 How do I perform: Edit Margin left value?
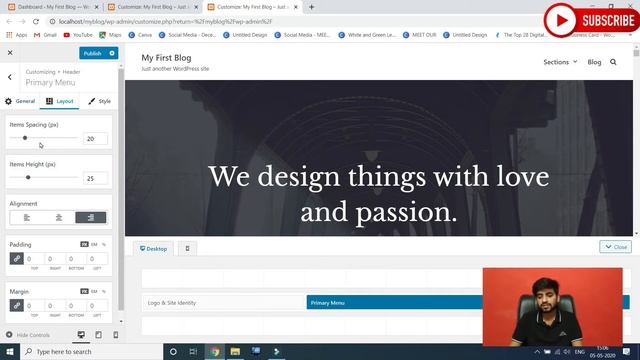tap(97, 306)
